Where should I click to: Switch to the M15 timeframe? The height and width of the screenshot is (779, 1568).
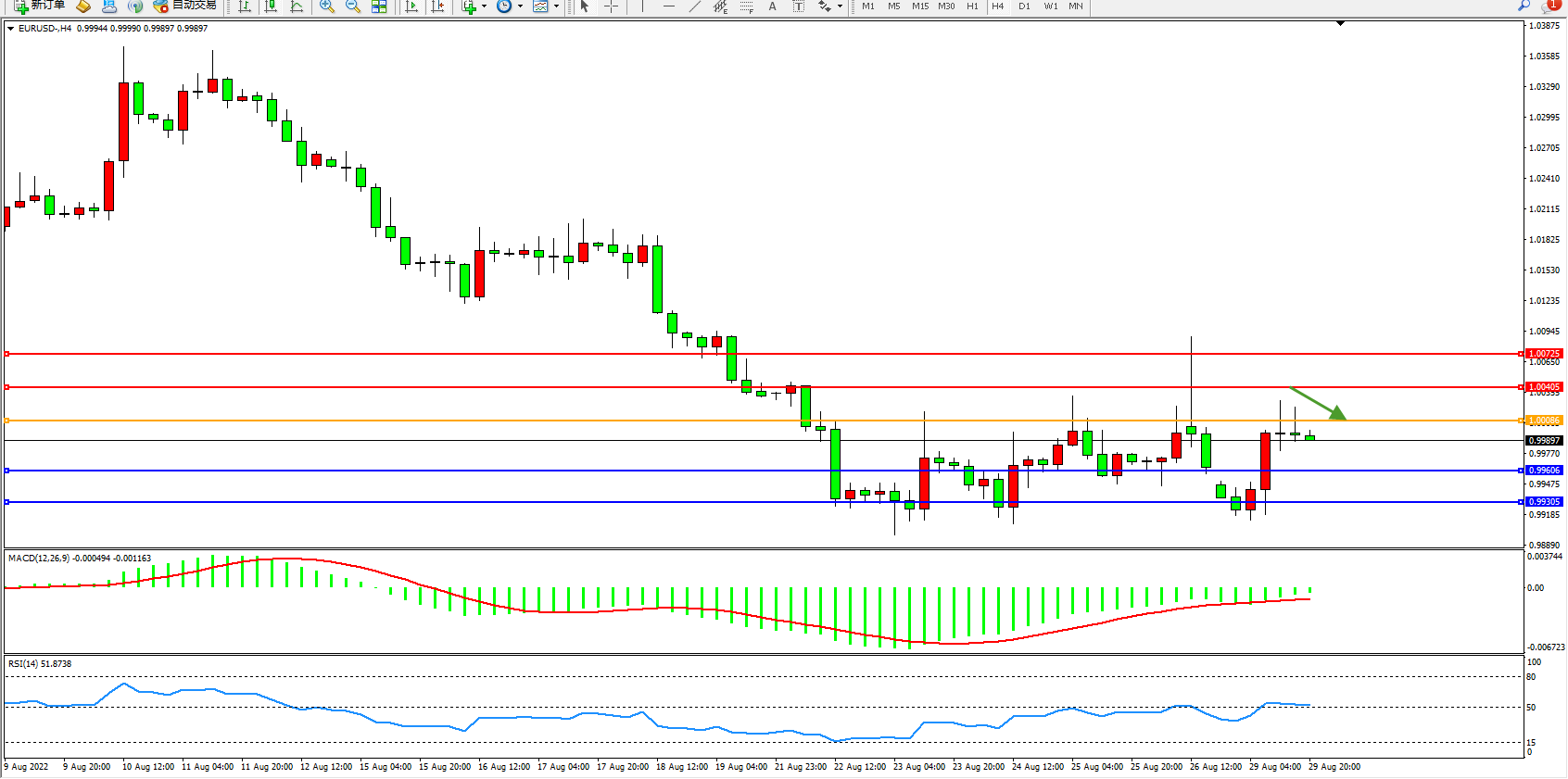919,6
